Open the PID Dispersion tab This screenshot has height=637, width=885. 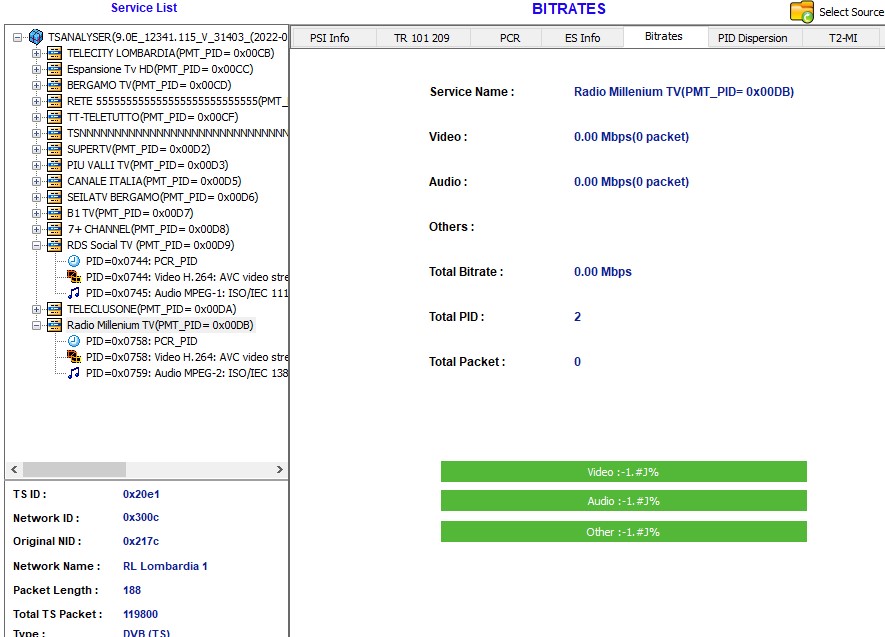(753, 38)
